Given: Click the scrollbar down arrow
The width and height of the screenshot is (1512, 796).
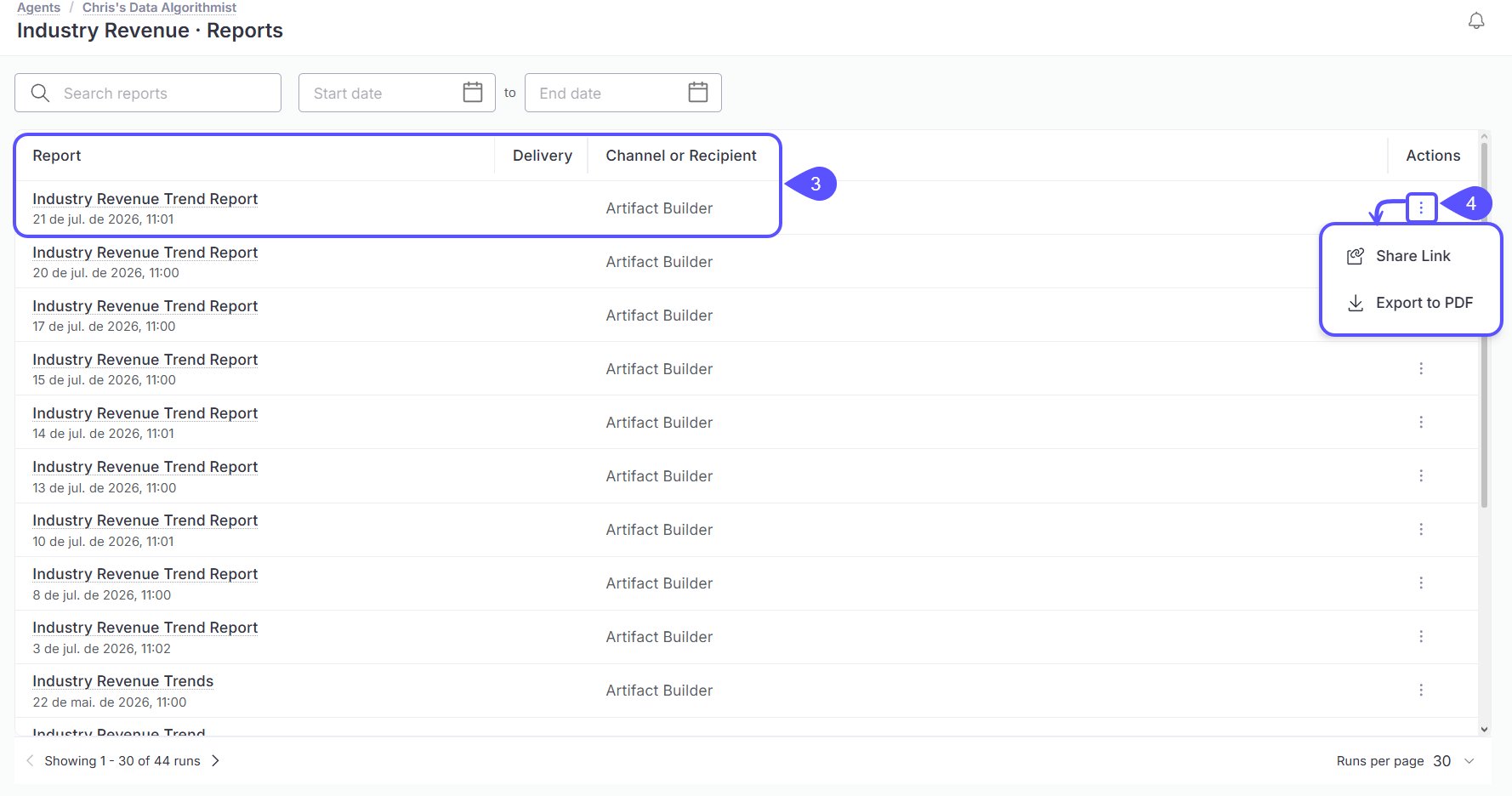Looking at the screenshot, I should pyautogui.click(x=1485, y=729).
